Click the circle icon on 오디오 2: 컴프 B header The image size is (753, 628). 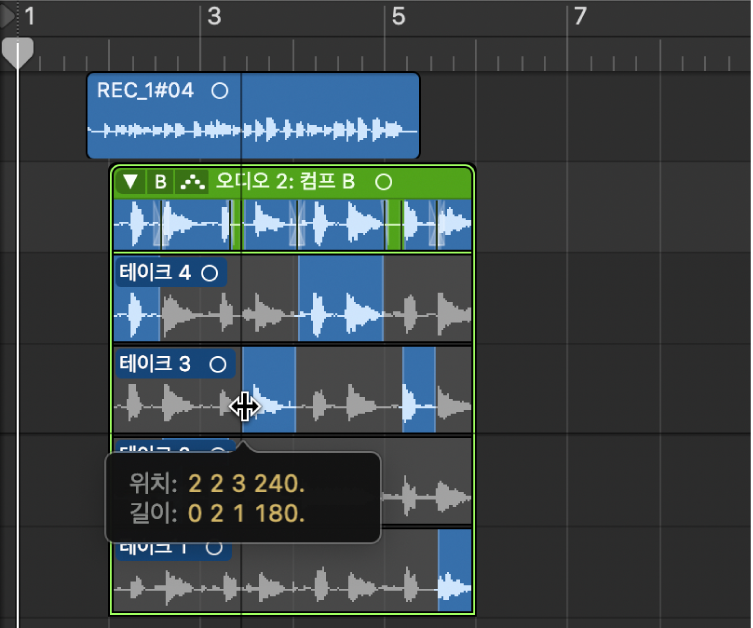pyautogui.click(x=383, y=182)
